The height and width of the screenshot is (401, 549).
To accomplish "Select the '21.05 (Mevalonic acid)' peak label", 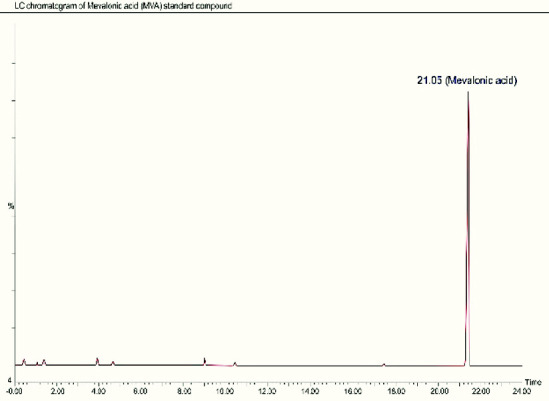I will pos(467,80).
